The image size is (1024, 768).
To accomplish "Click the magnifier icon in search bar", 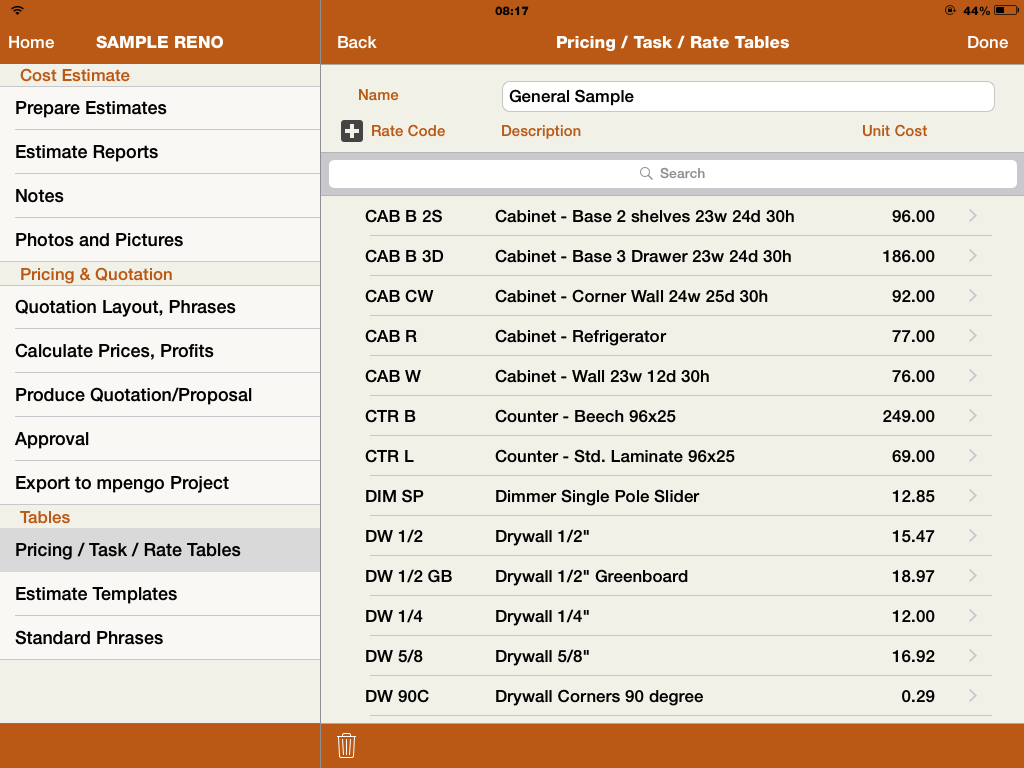I will coord(647,174).
